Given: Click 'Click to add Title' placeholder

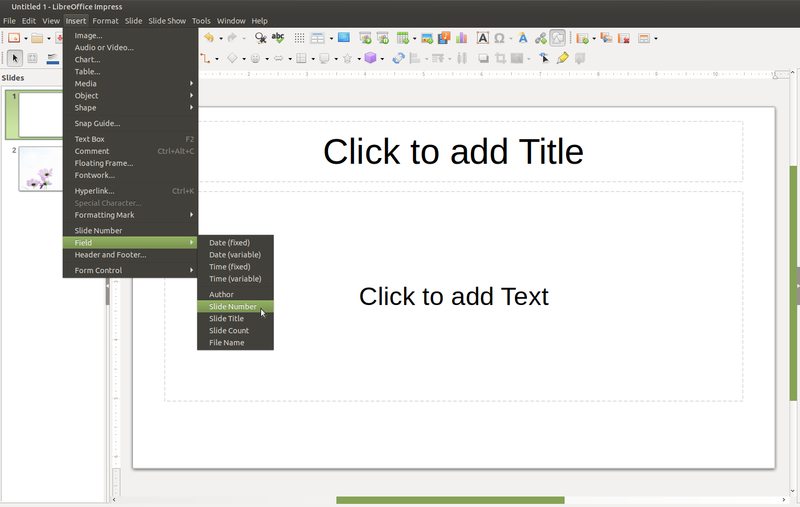Looking at the screenshot, I should [453, 151].
